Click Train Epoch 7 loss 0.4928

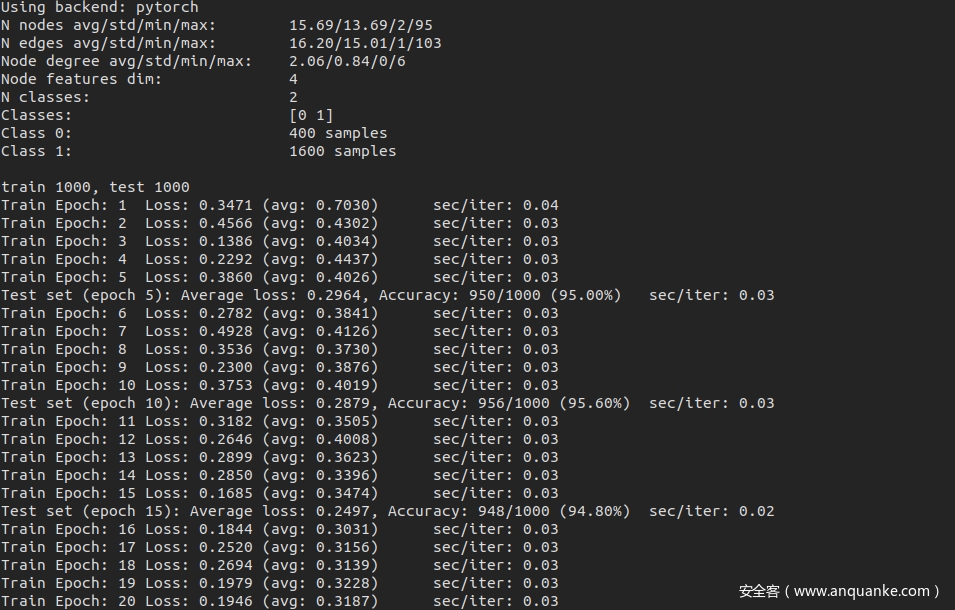(x=226, y=331)
